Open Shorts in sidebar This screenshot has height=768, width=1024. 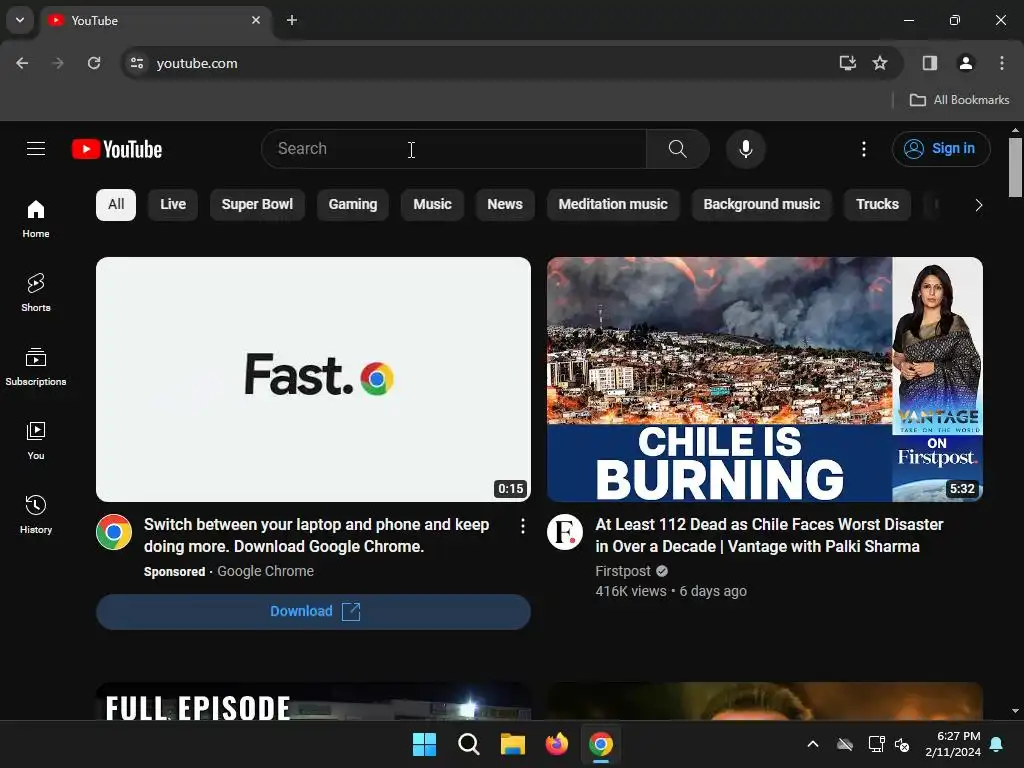tap(36, 293)
